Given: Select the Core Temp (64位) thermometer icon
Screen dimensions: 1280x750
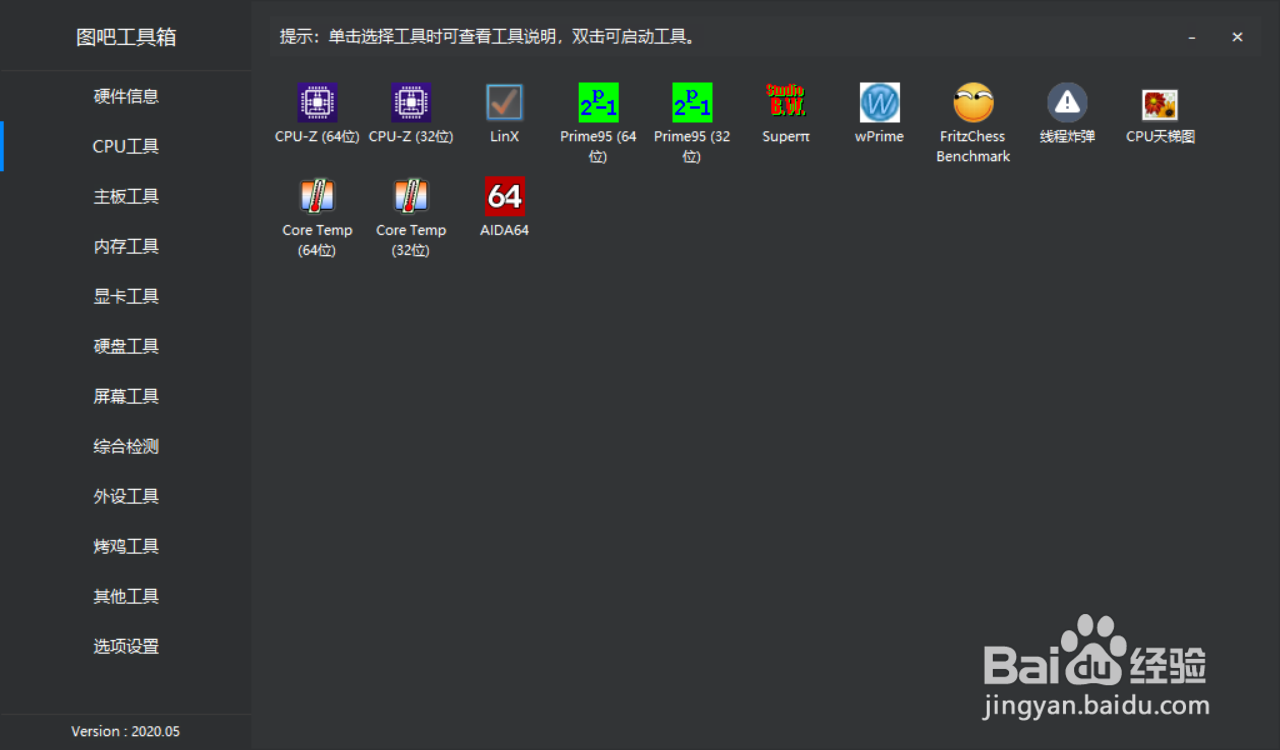Looking at the screenshot, I should coord(317,196).
